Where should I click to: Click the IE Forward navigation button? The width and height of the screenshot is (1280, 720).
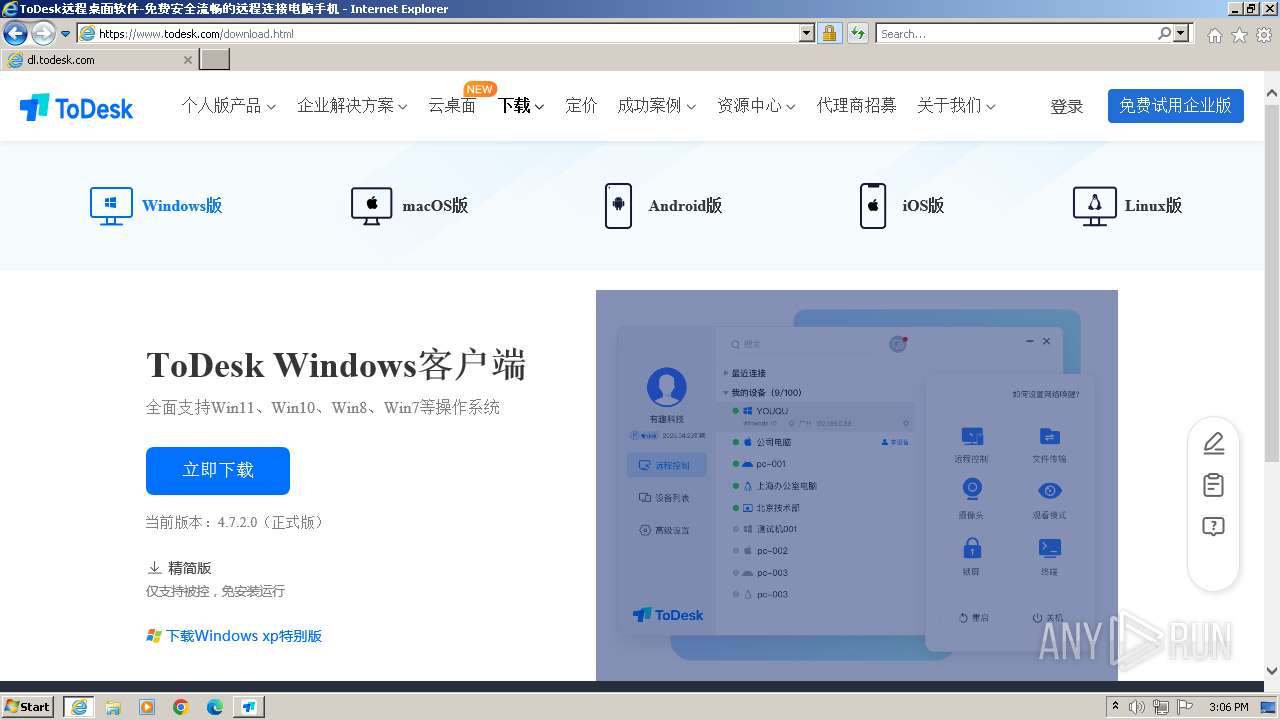[43, 34]
